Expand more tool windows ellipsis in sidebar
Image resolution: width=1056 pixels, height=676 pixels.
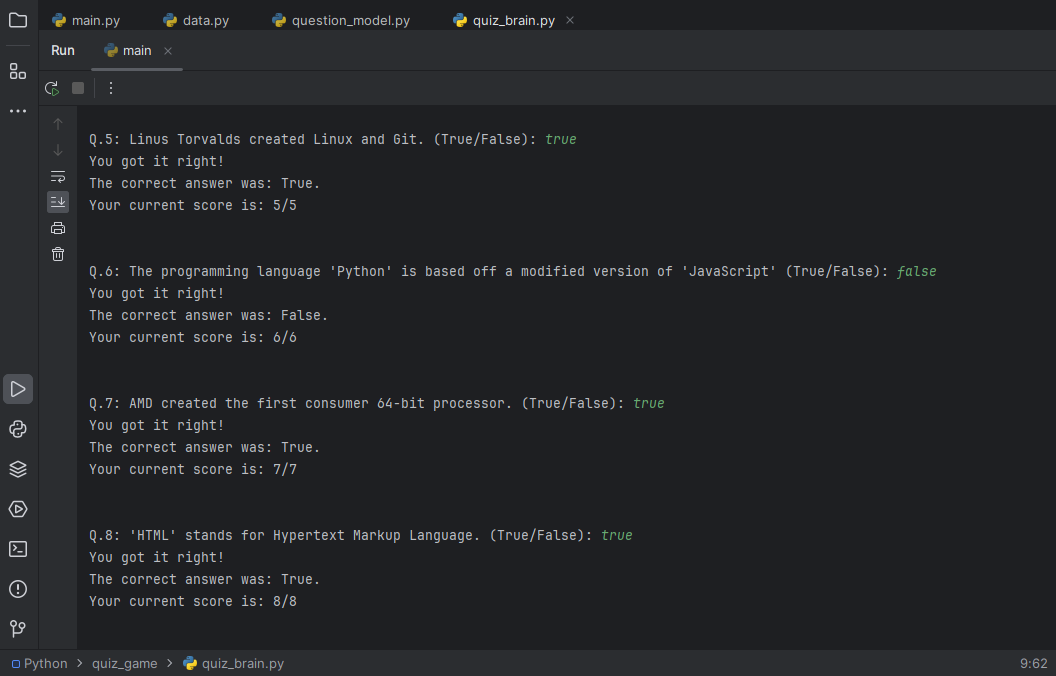click(18, 111)
